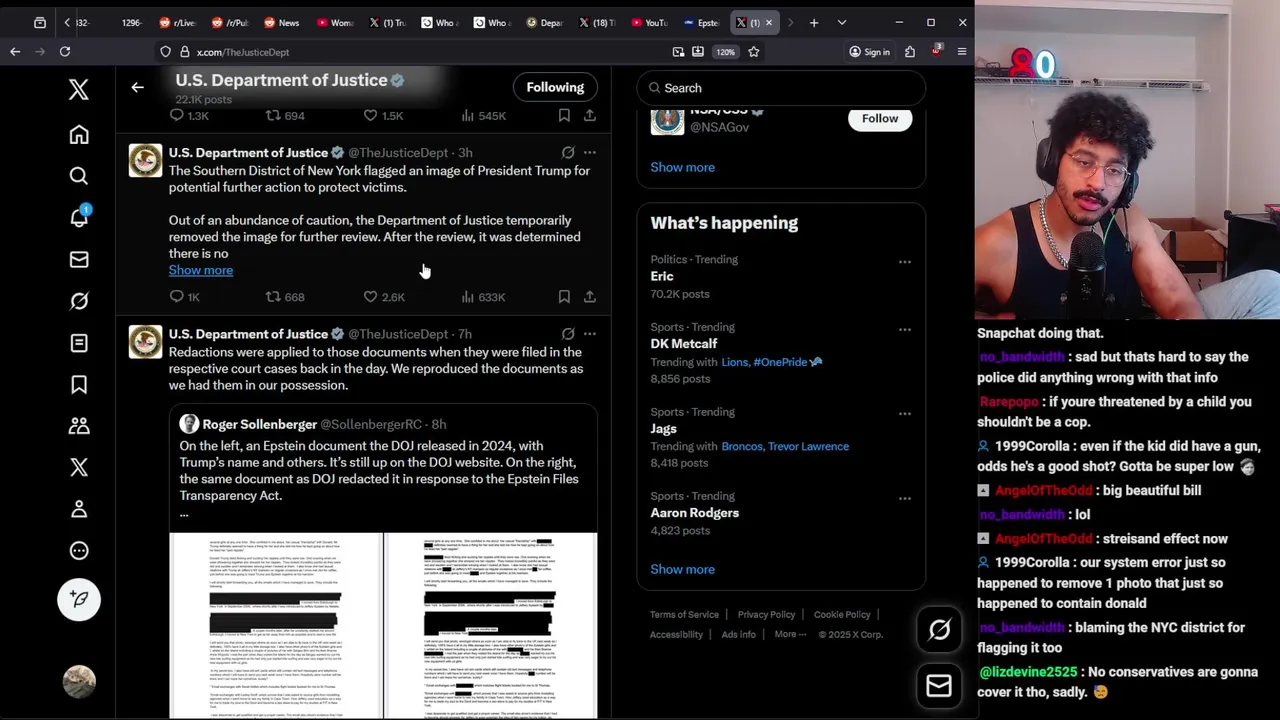Image resolution: width=1280 pixels, height=720 pixels.
Task: Open the X logo home link
Action: pos(79,90)
